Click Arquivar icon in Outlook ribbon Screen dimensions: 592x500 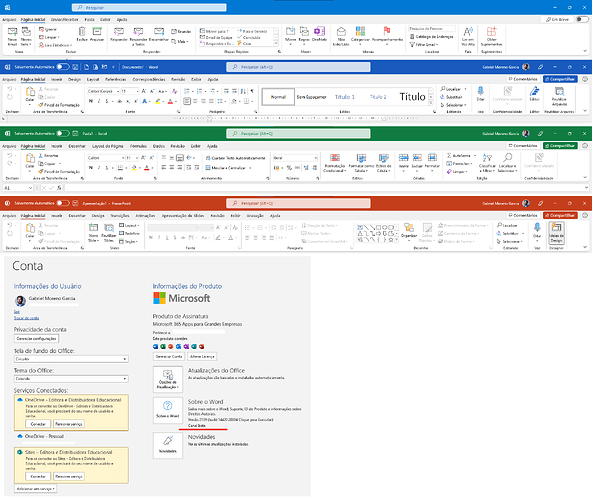(x=97, y=32)
